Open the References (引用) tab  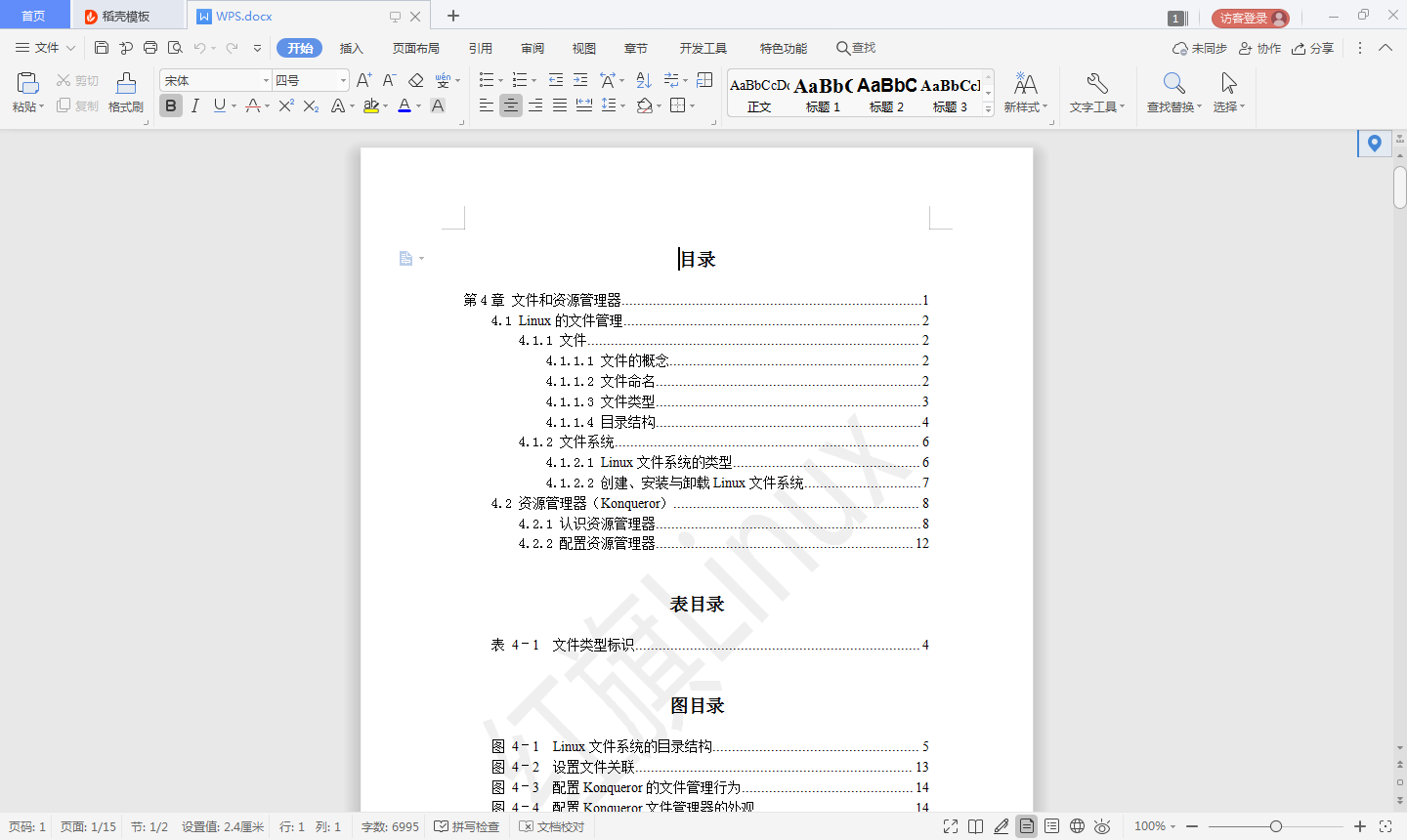(x=480, y=48)
